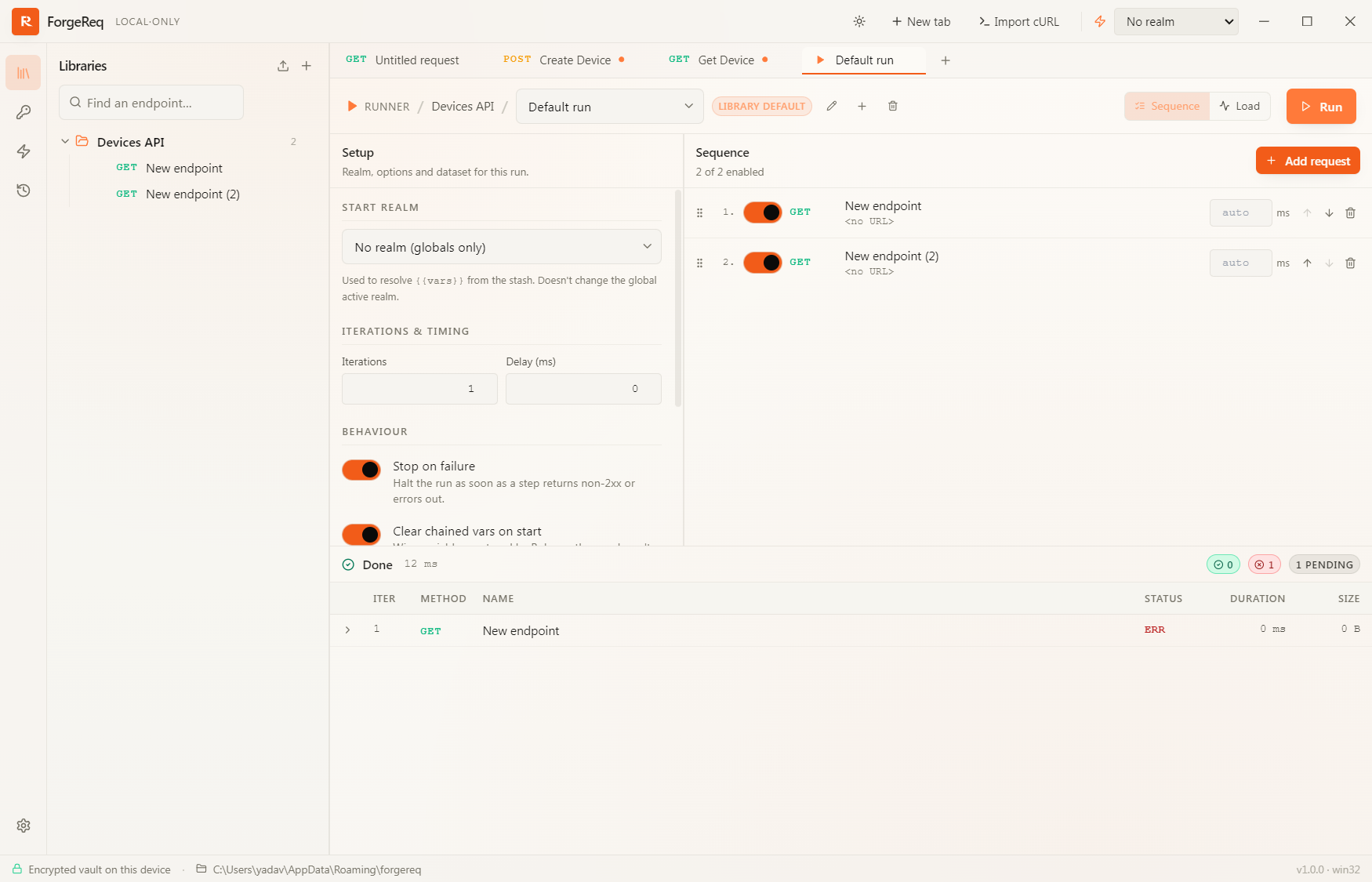This screenshot has width=1372, height=882.
Task: Click the LIBRARY DEFAULT badge
Action: pyautogui.click(x=762, y=106)
